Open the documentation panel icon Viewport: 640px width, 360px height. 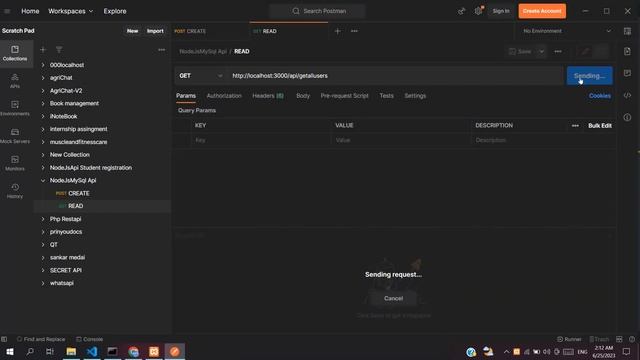627,51
